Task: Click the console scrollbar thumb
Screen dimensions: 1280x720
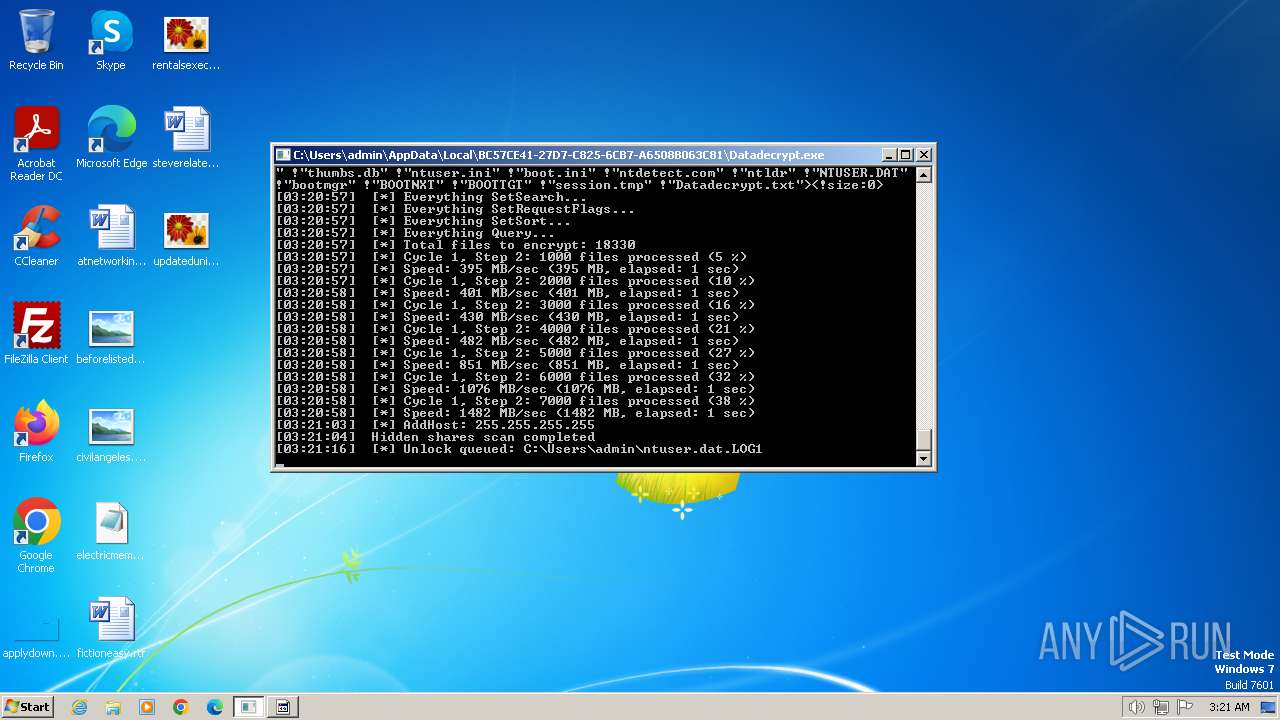Action: coord(924,439)
